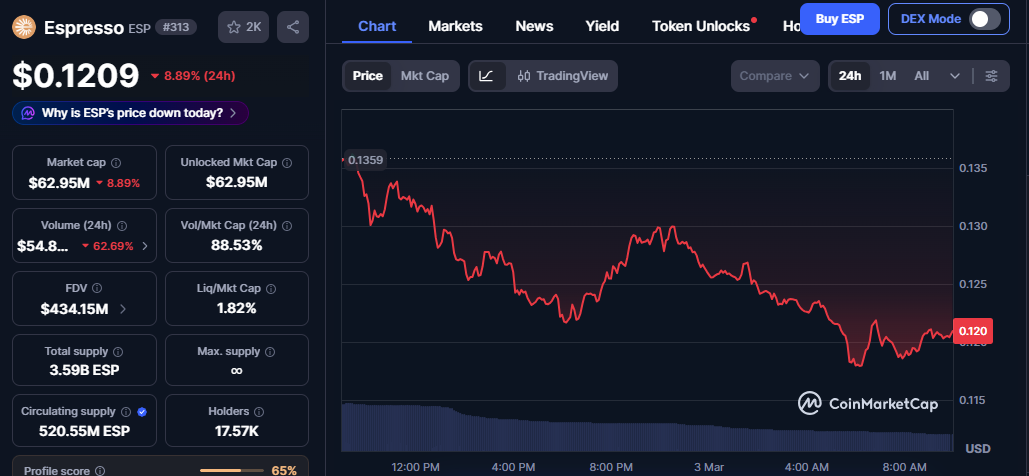Viewport: 1029px width, 476px height.
Task: Click the 0.1359 opening price label
Action: pos(365,160)
